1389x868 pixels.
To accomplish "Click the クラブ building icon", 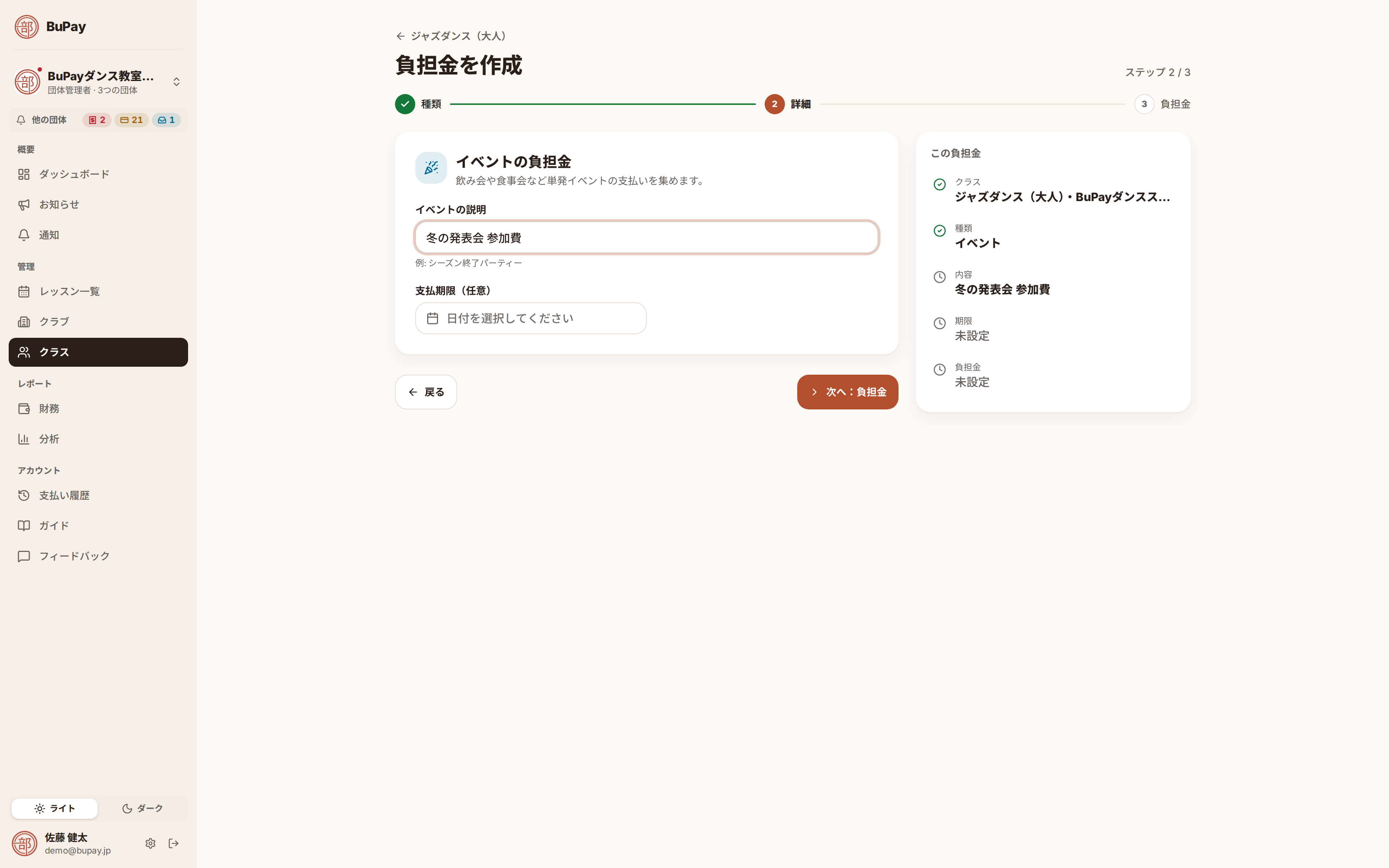I will tap(24, 322).
